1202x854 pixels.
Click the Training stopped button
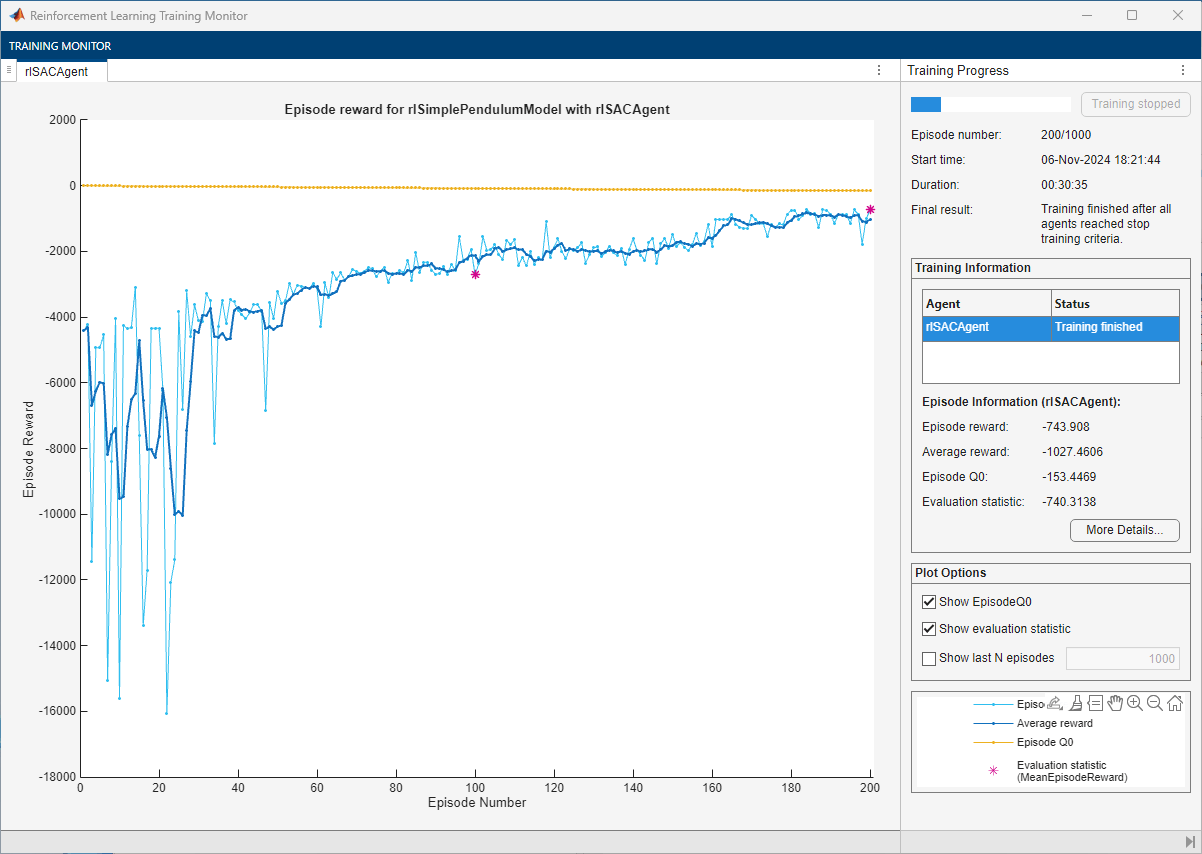[x=1135, y=104]
